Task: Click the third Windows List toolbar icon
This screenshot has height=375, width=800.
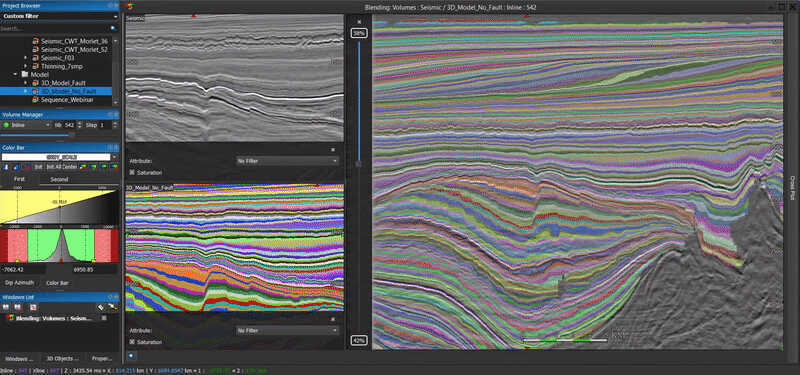Action: (33, 307)
